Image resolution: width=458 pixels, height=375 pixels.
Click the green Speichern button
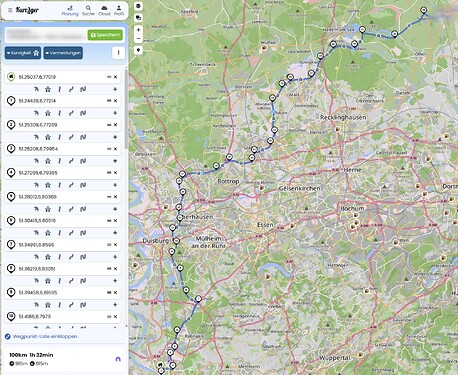105,35
